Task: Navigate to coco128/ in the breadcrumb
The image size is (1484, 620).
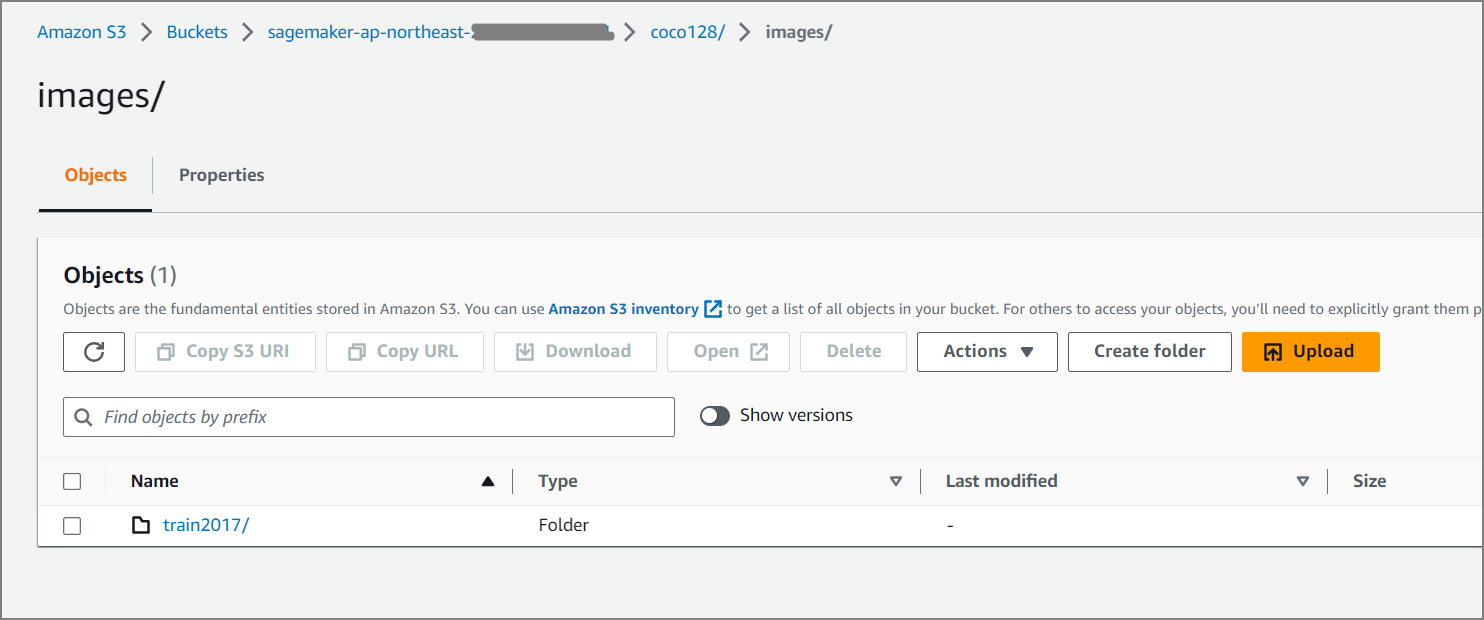Action: [x=688, y=32]
